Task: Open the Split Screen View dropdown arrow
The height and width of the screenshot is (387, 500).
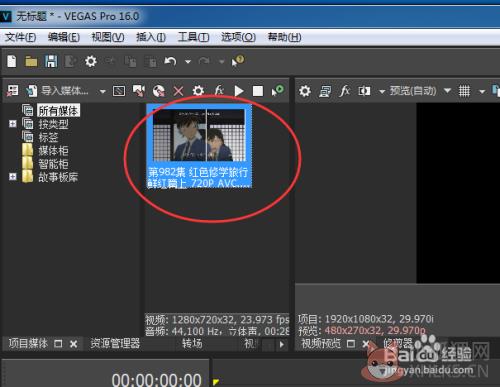Action: 382,91
